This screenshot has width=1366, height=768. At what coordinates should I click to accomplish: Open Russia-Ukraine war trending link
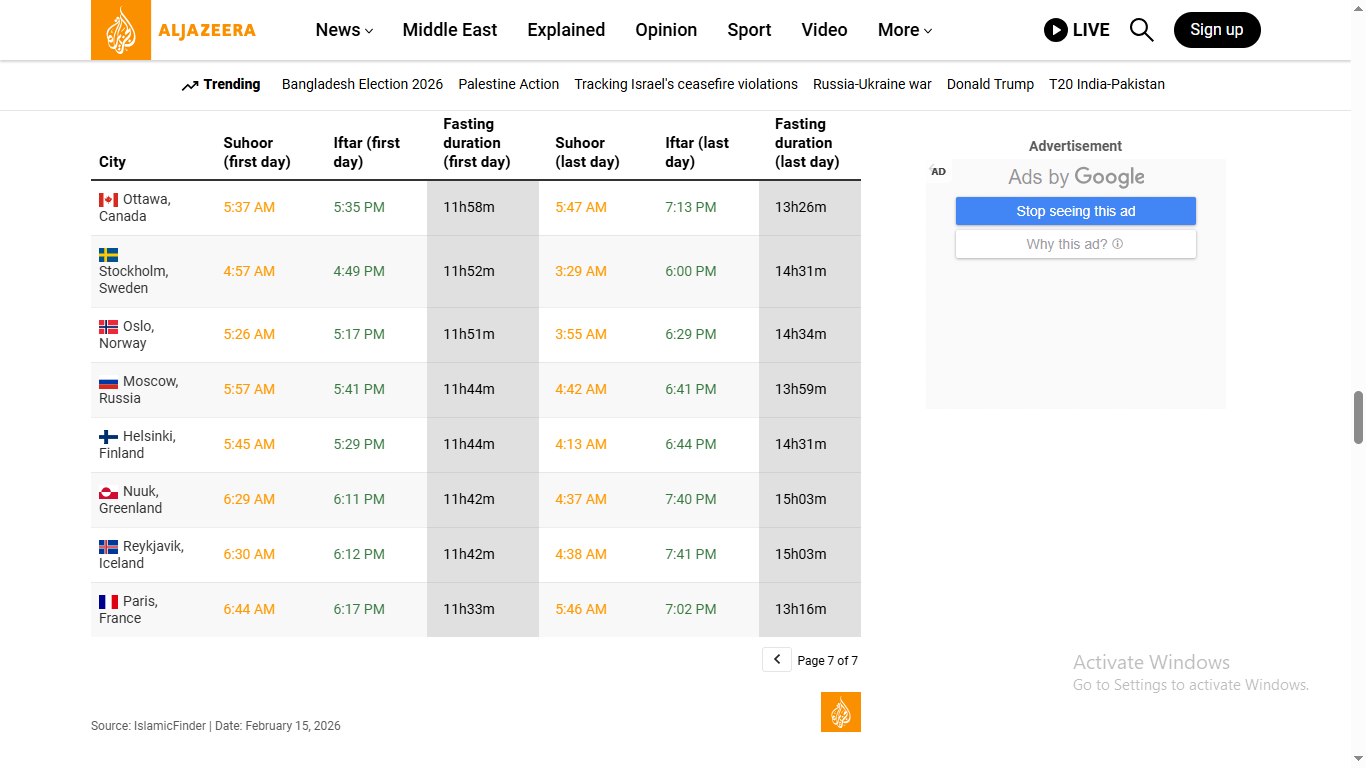coord(872,84)
